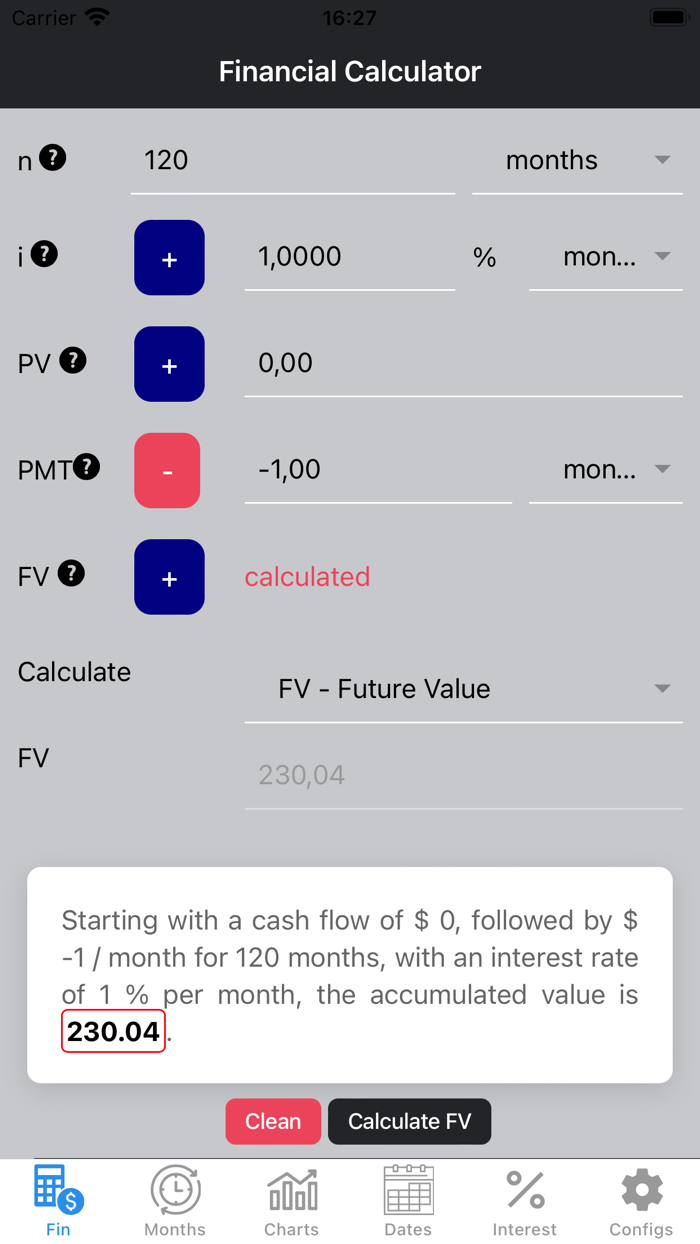Click the PMT value field showing -1,00
This screenshot has height=1244, width=700.
378,470
